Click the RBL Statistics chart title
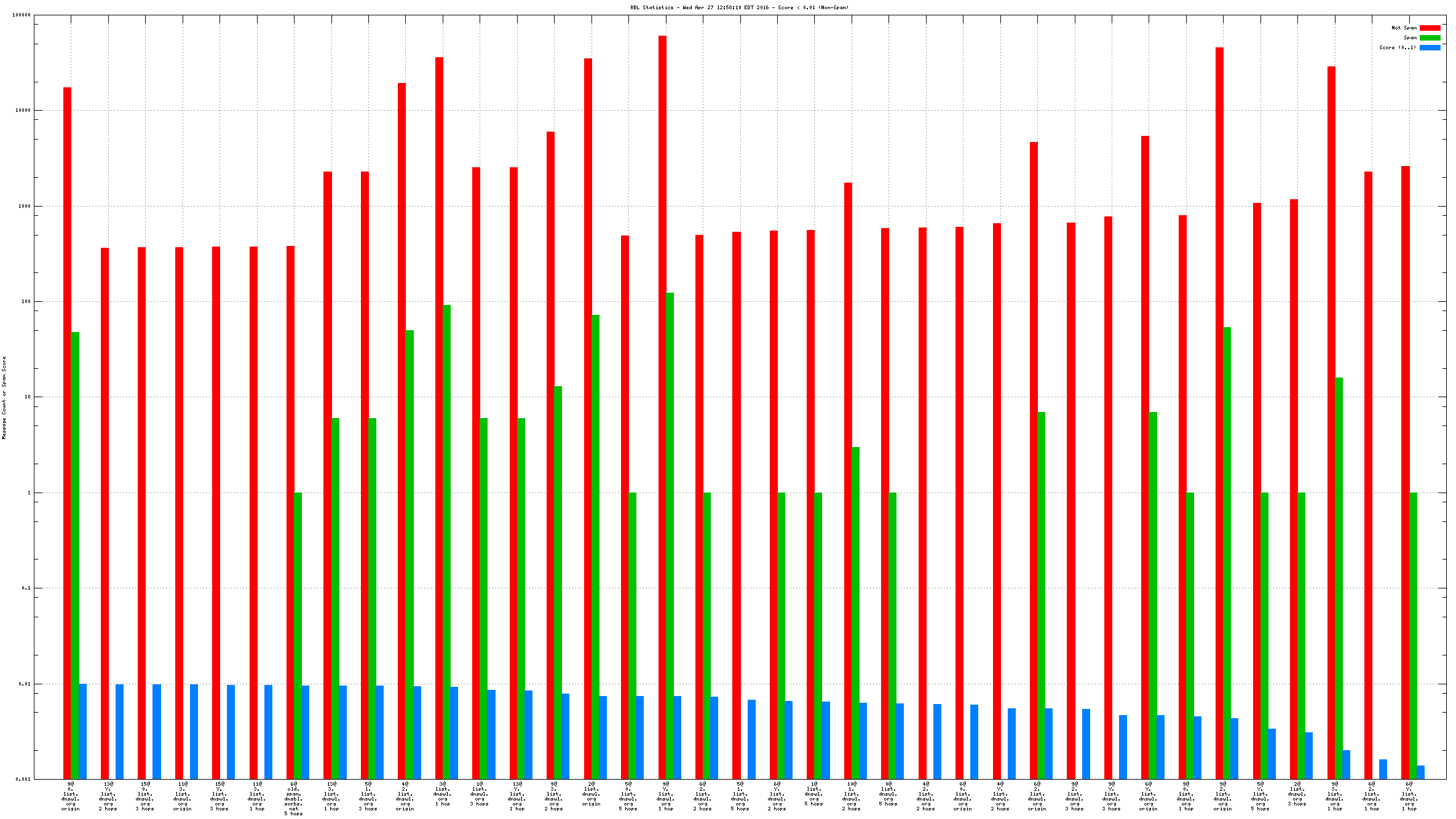1456x819 pixels. (x=739, y=7)
